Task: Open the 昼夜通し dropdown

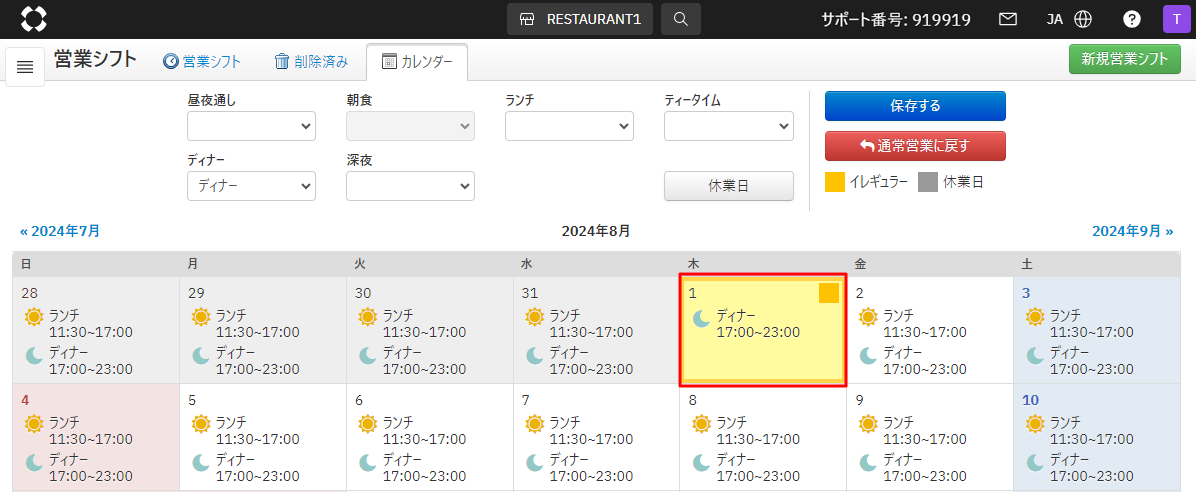Action: coord(251,126)
